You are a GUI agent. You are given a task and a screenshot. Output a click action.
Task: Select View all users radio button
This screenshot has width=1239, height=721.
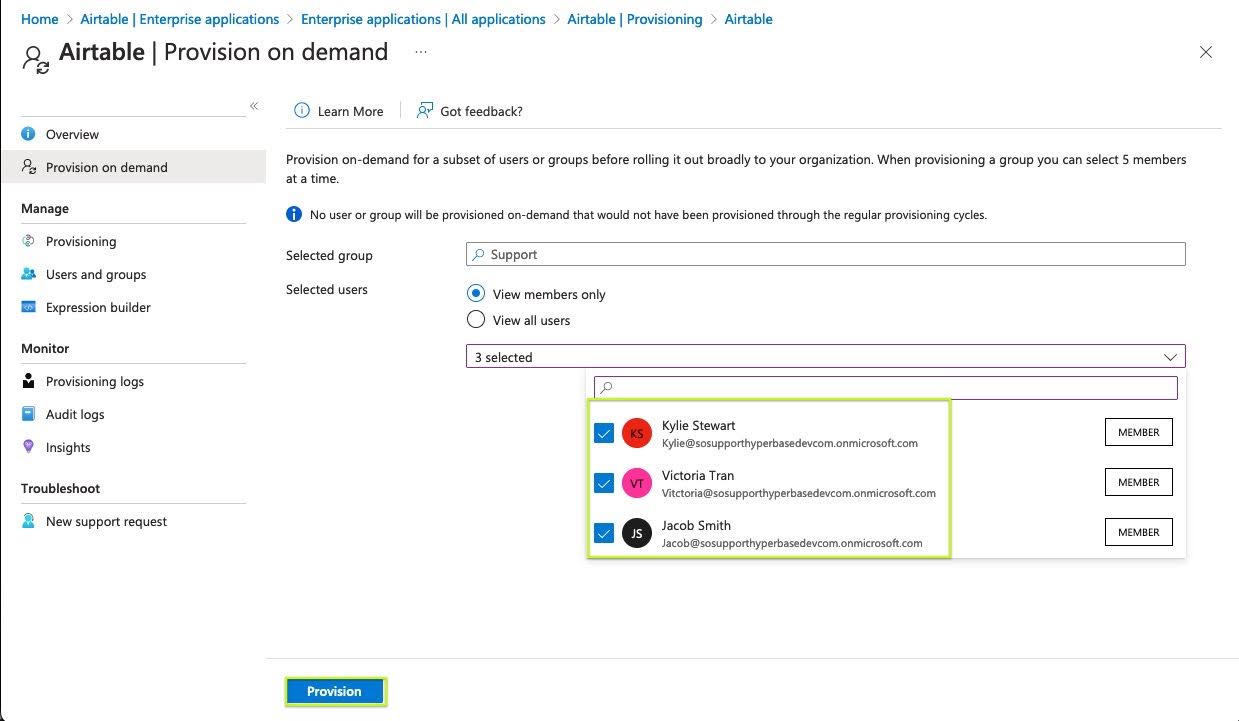click(x=476, y=320)
